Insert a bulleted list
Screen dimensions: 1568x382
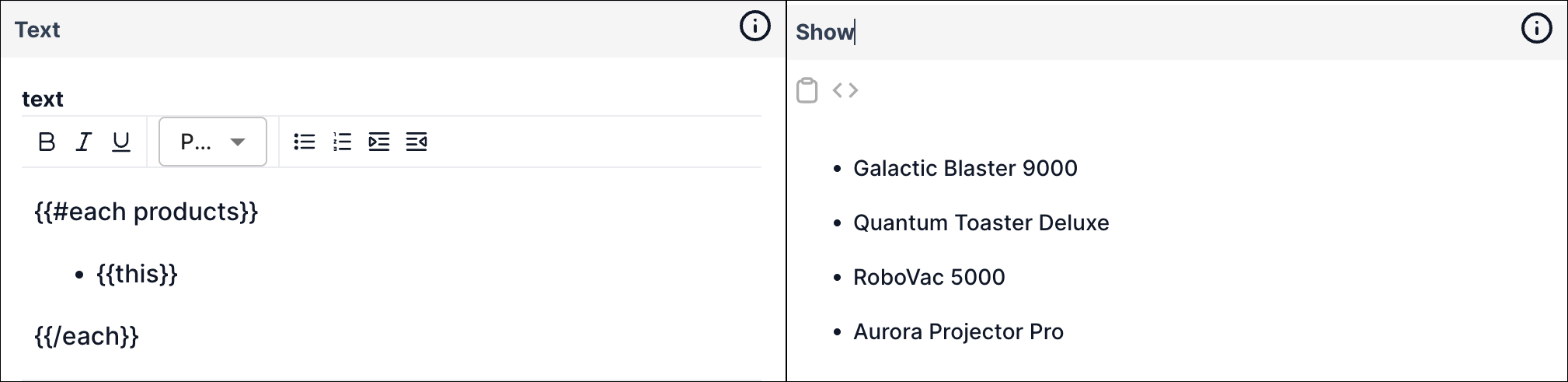305,142
